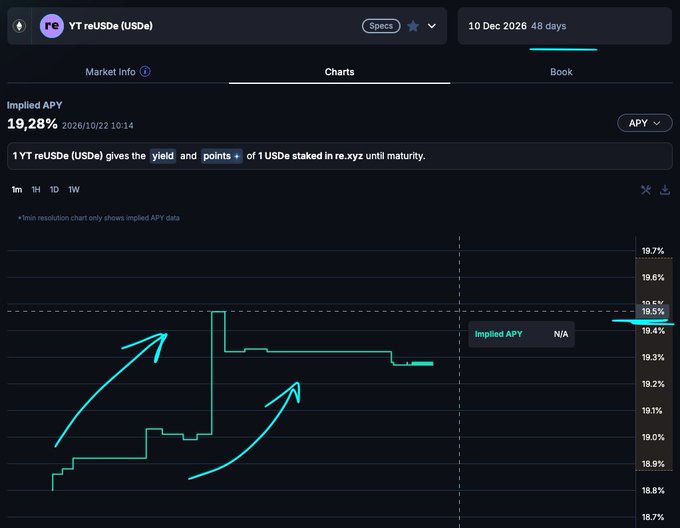The image size is (680, 528).
Task: Click the timestamp 2026/10/22 10:14
Action: 98,126
